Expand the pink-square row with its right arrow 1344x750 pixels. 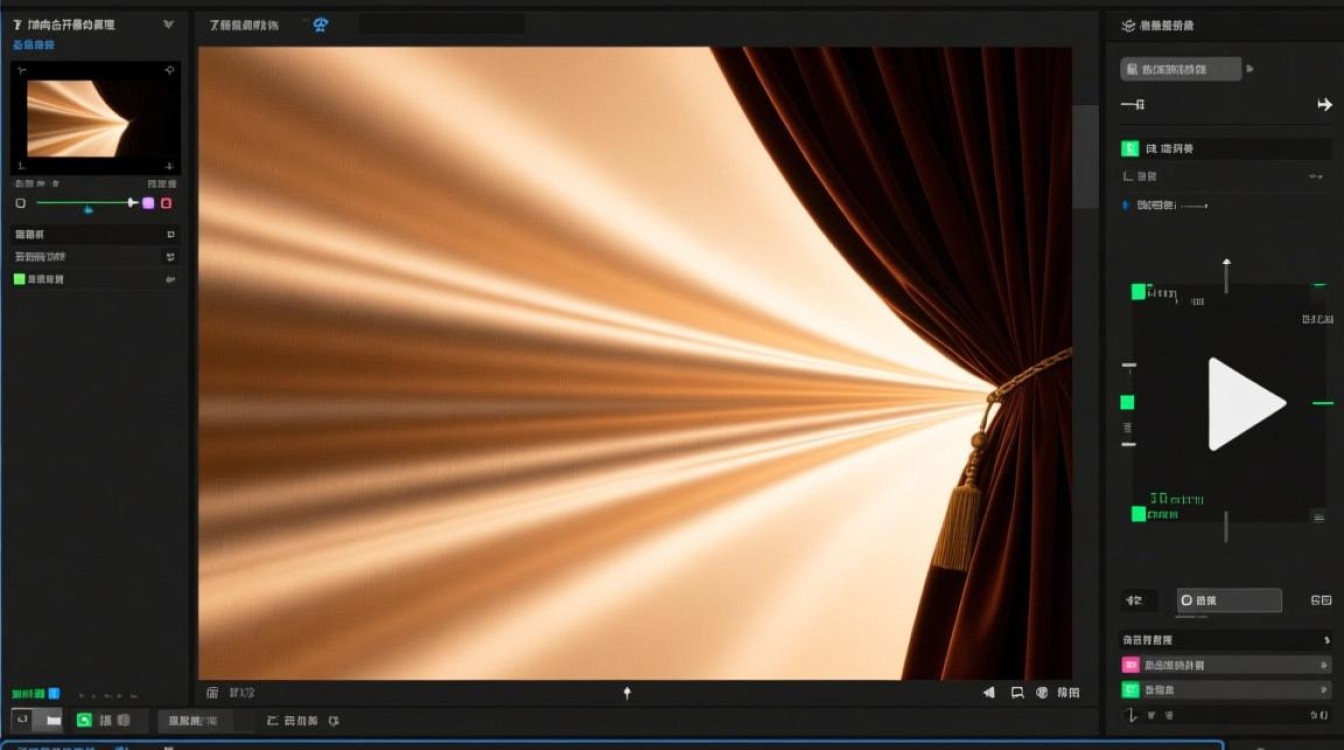tap(1325, 665)
